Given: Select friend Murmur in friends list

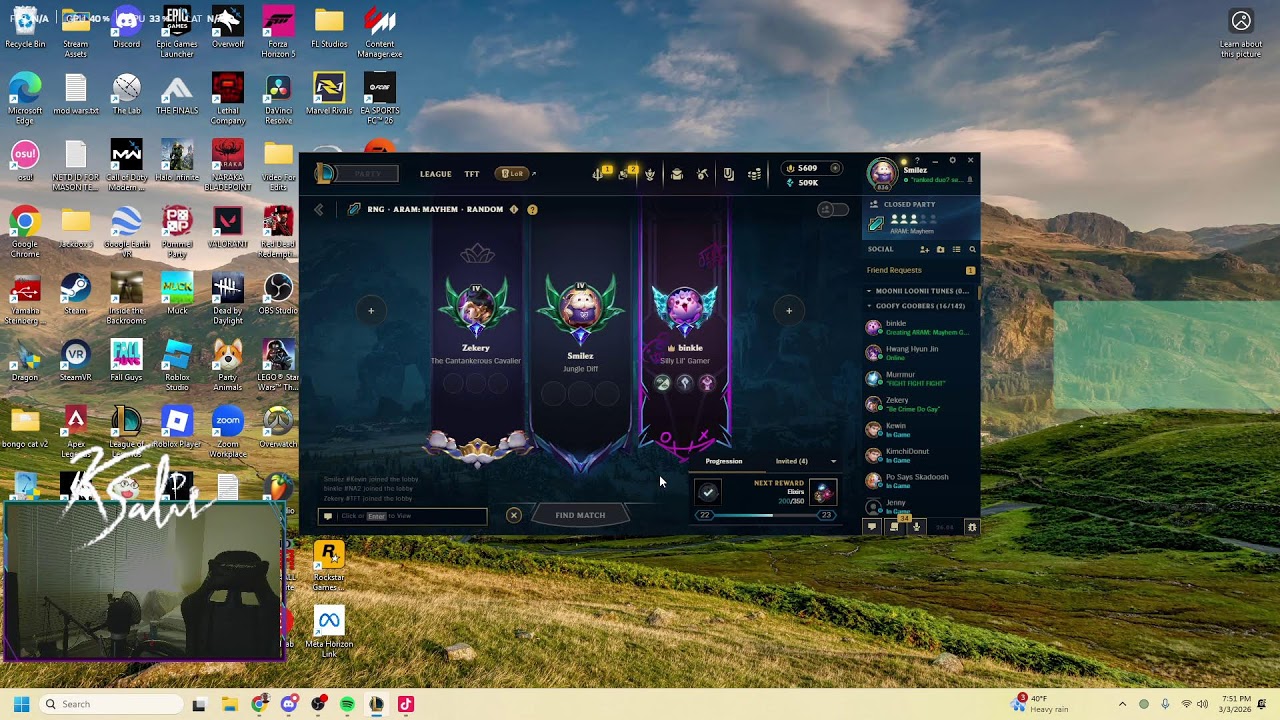Looking at the screenshot, I should tap(920, 379).
